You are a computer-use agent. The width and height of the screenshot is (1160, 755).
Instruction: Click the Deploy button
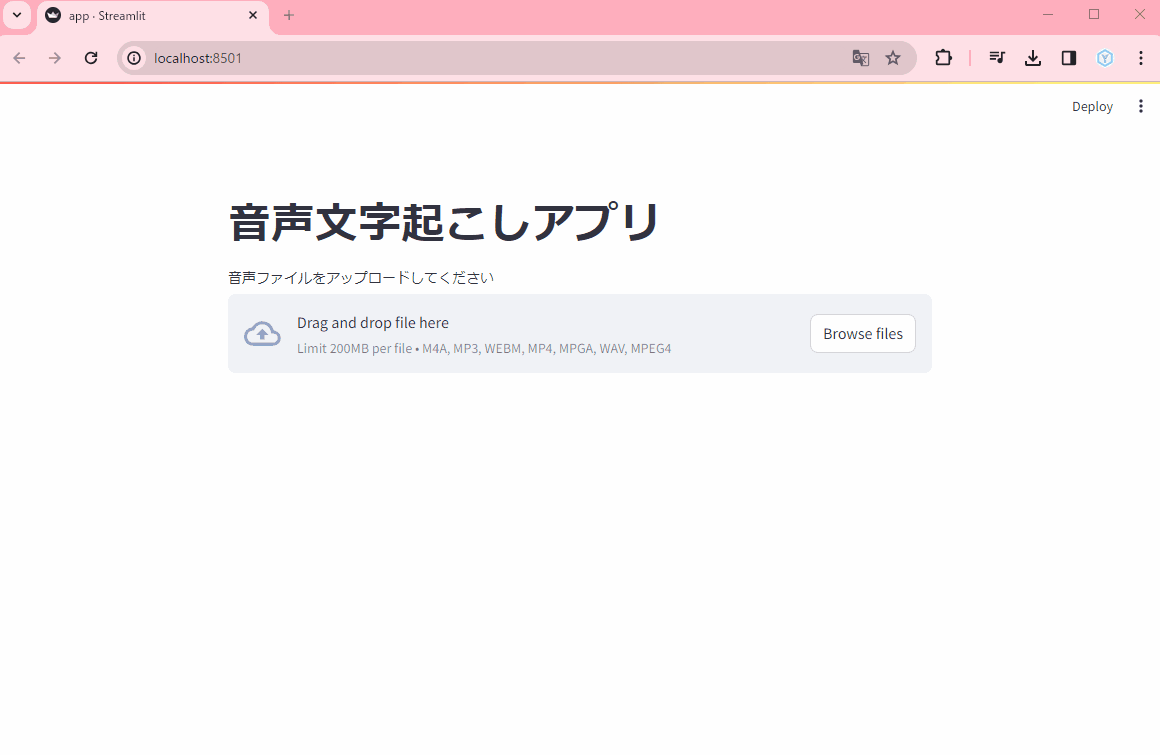point(1092,106)
